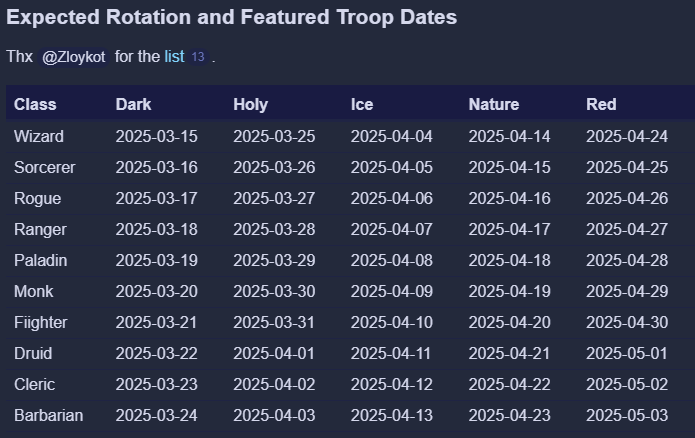
Task: Click the Barbarian Red date 2025-05-03
Action: [627, 415]
